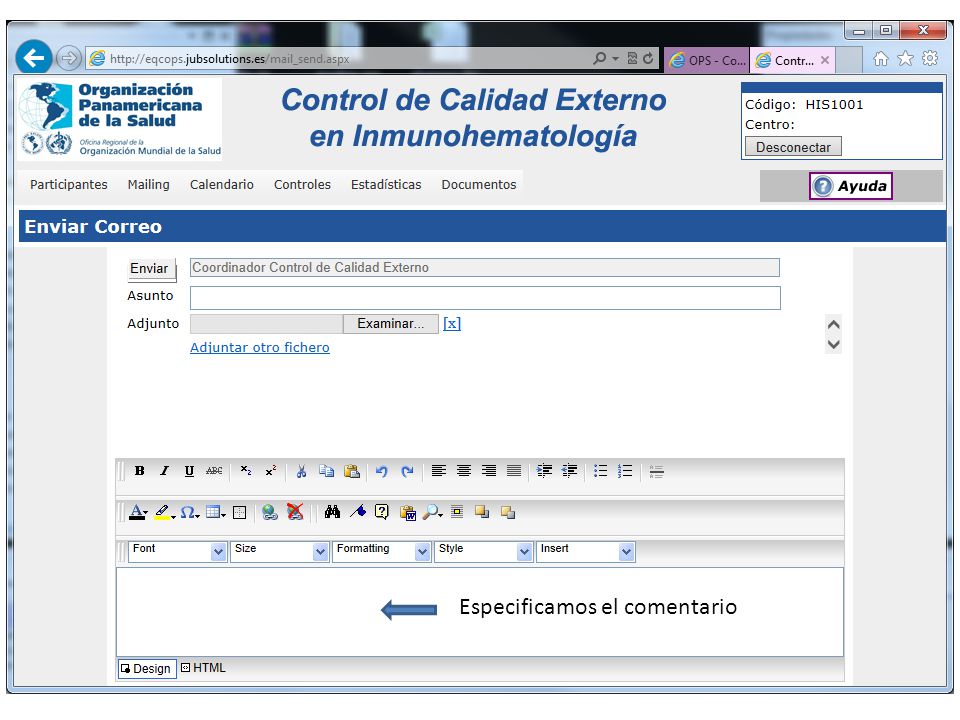Center-align the text
This screenshot has width=960, height=720.
[x=463, y=471]
